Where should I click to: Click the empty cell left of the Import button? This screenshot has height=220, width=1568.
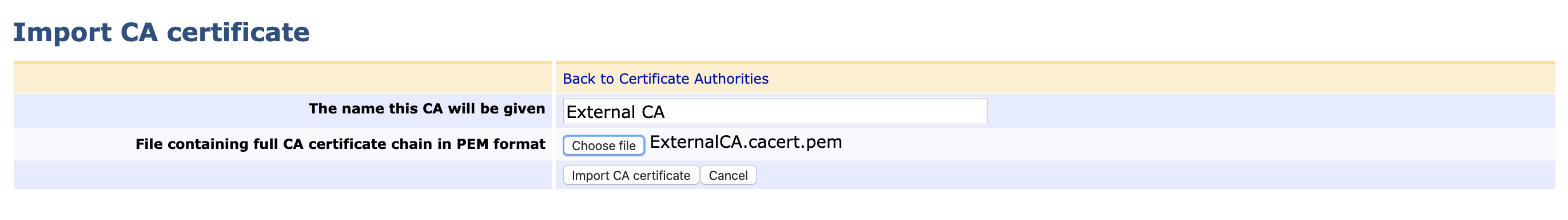(282, 175)
